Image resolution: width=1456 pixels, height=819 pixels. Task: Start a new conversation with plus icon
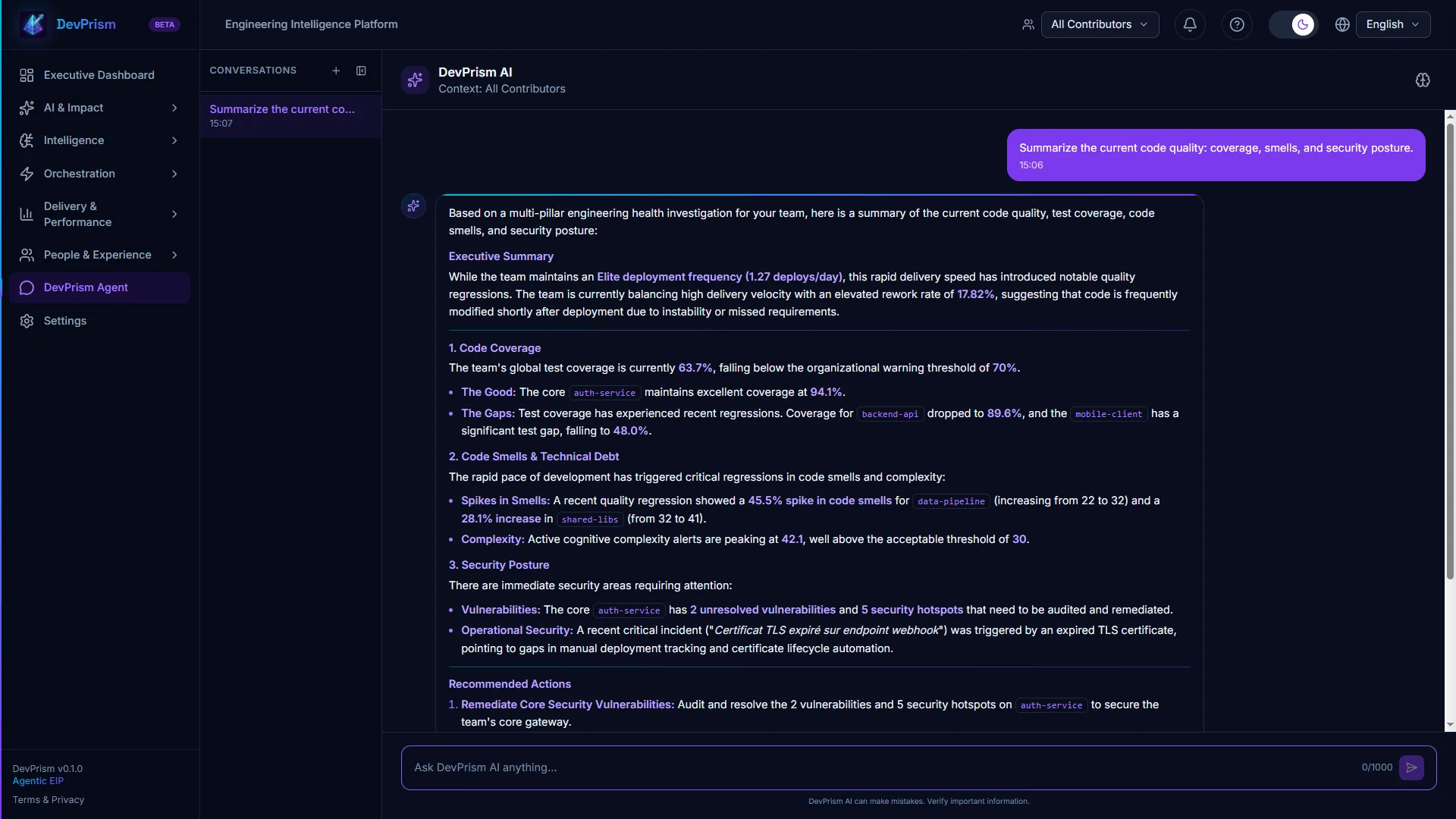(336, 71)
